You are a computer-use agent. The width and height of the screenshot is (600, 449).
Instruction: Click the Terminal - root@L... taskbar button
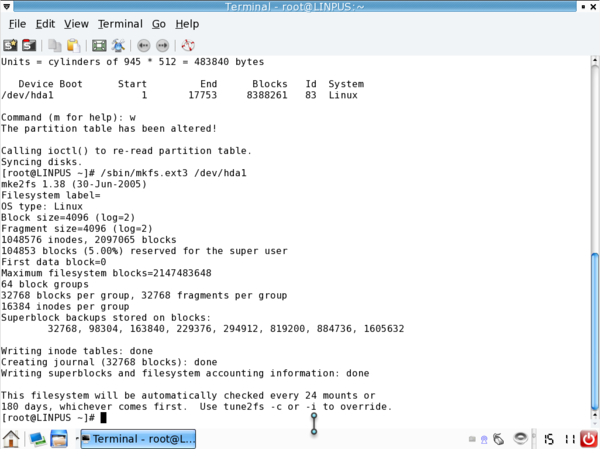[138, 438]
